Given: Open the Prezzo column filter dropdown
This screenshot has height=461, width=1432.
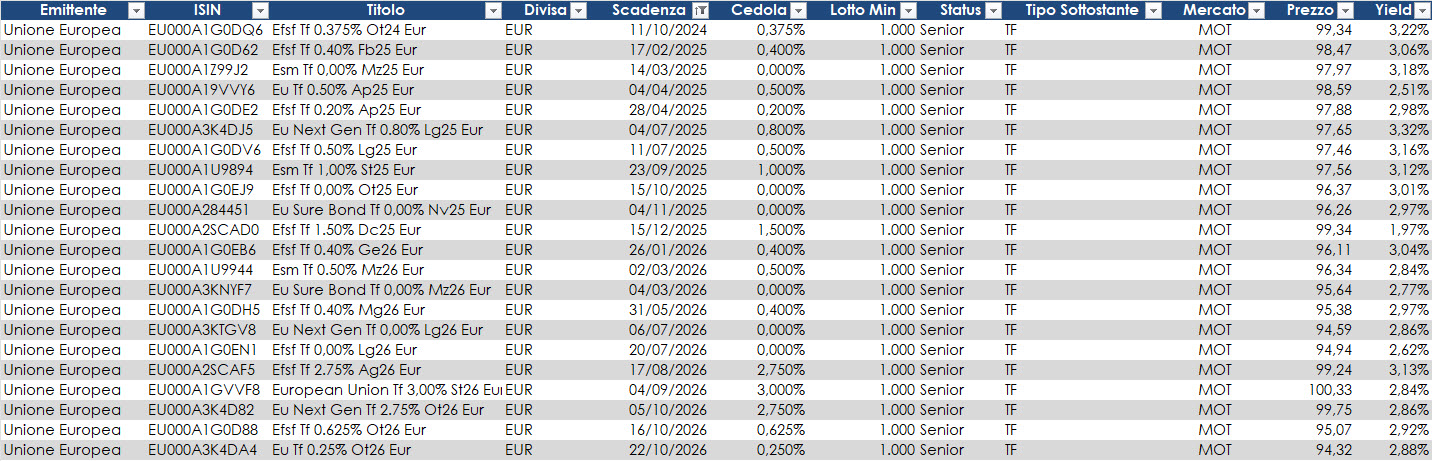Looking at the screenshot, I should tap(1345, 10).
